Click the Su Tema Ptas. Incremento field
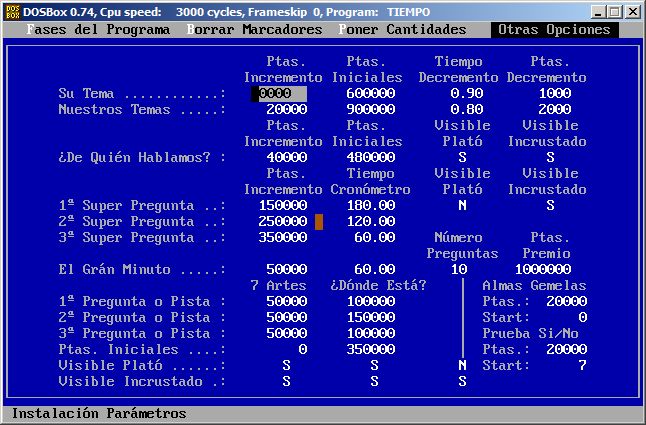 pyautogui.click(x=279, y=93)
